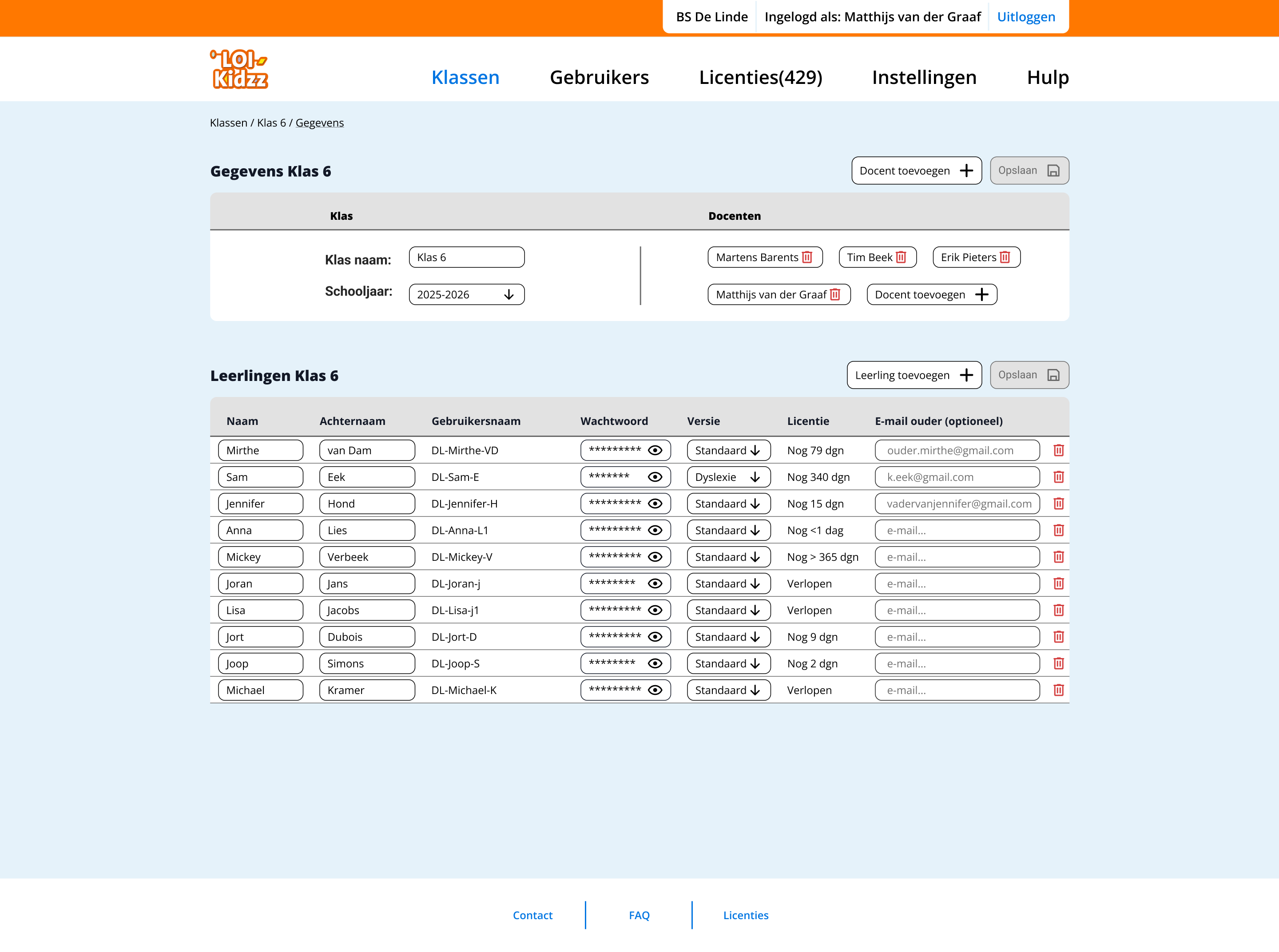Open Instellingen menu item
This screenshot has width=1279, height=952.
[924, 77]
